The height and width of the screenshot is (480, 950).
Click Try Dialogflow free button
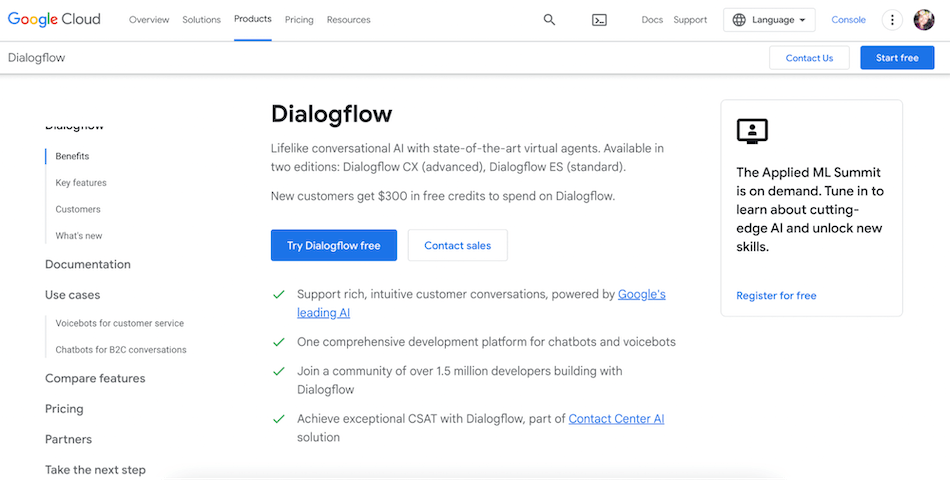[x=334, y=245]
